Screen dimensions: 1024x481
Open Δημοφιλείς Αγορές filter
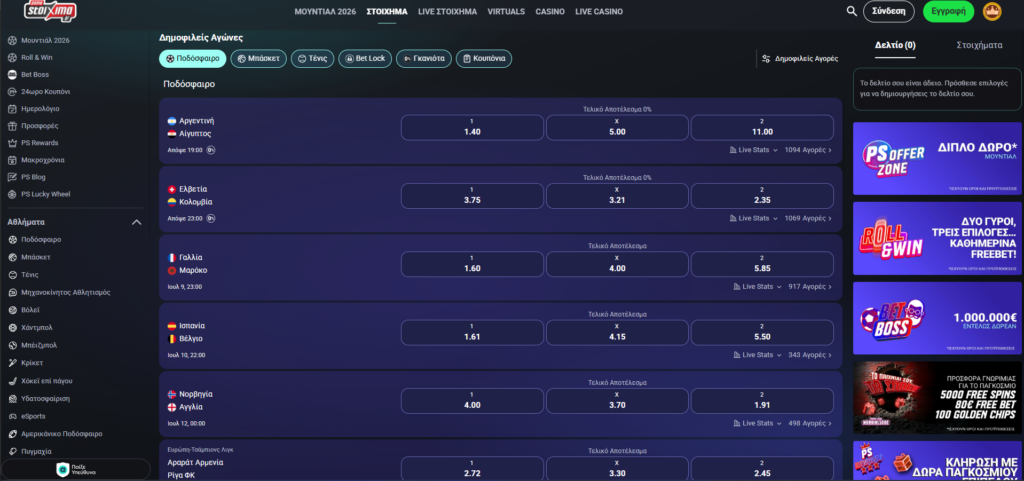800,59
